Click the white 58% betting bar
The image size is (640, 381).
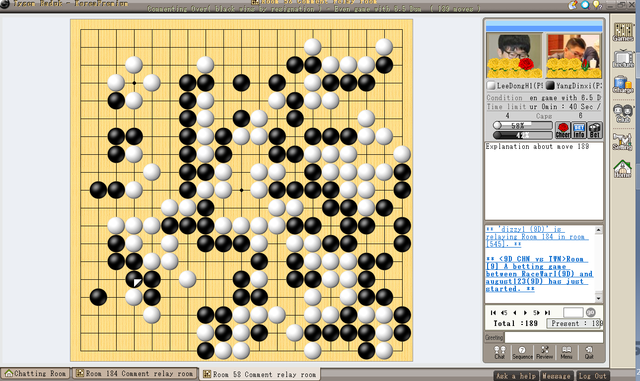tap(522, 126)
